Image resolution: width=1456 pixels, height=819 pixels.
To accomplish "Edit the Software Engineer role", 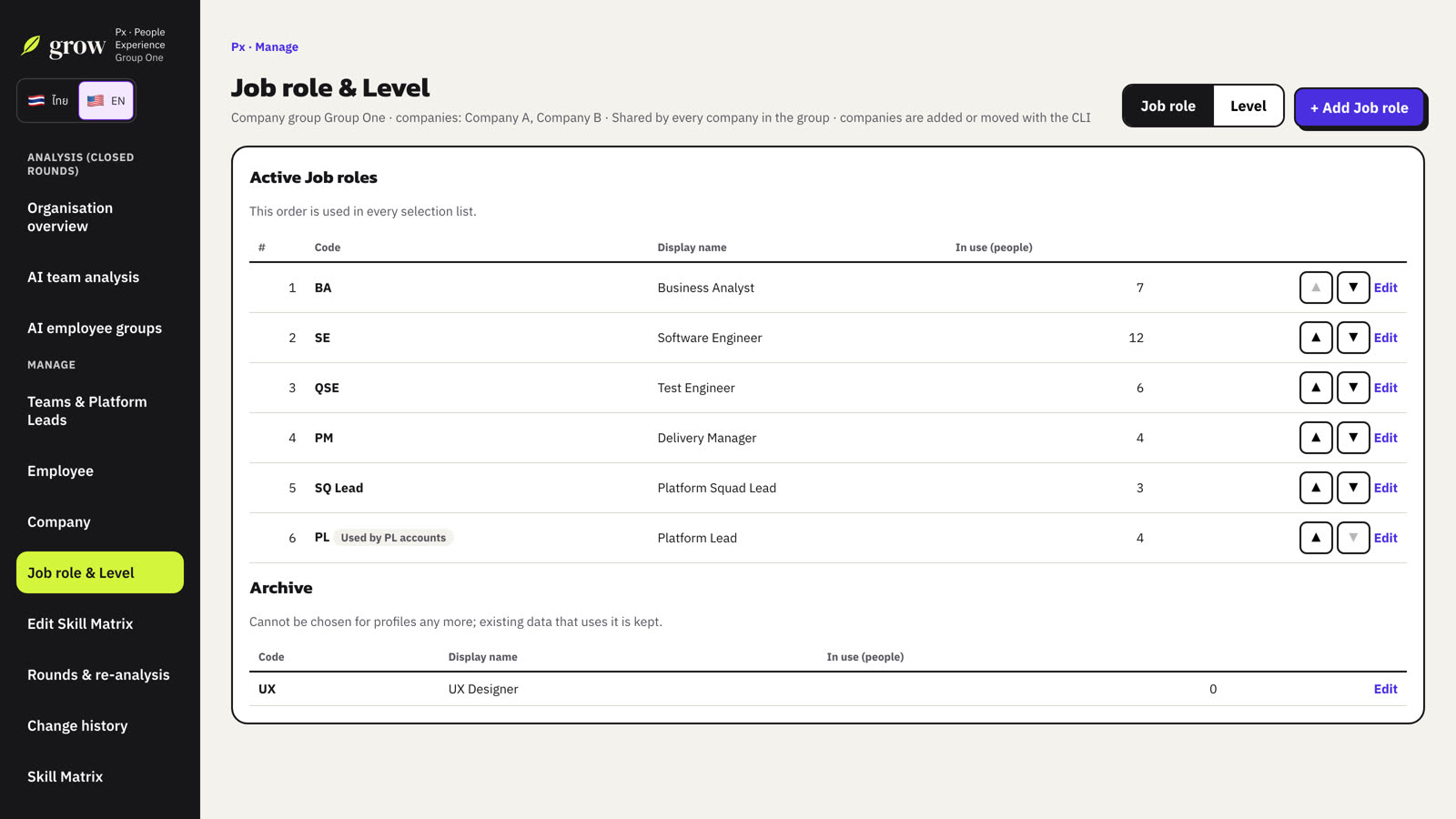I will tap(1385, 338).
